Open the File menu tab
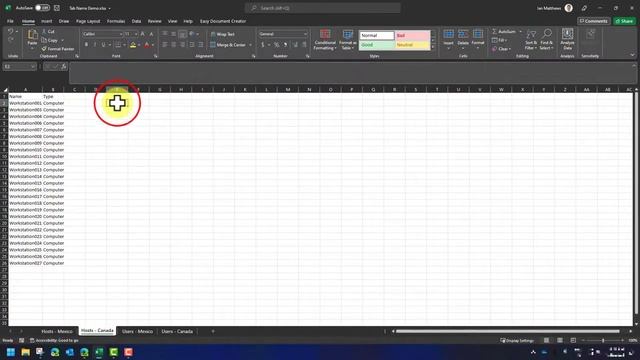The image size is (640, 360). pyautogui.click(x=10, y=21)
